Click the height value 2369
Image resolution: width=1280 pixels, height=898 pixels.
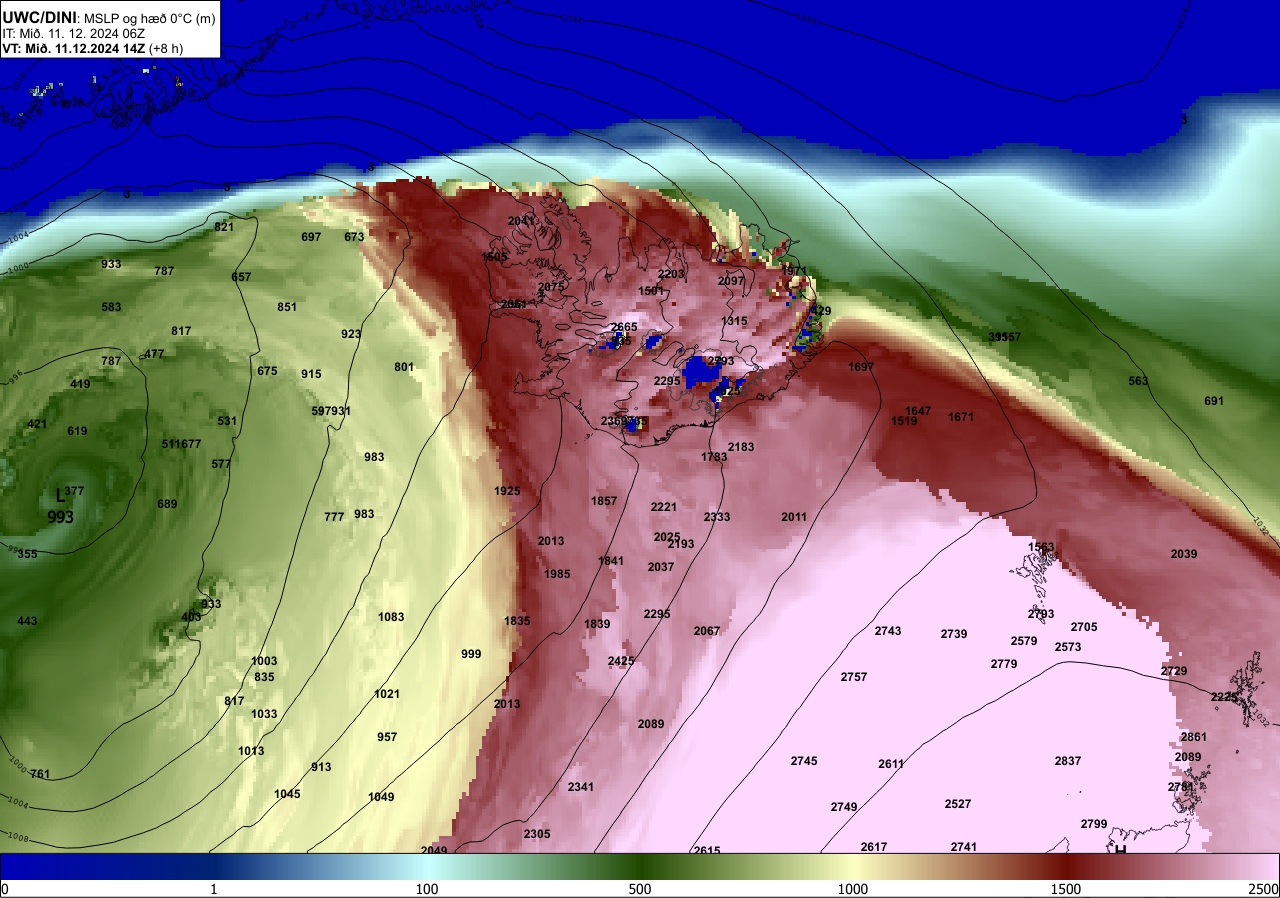[x=614, y=421]
